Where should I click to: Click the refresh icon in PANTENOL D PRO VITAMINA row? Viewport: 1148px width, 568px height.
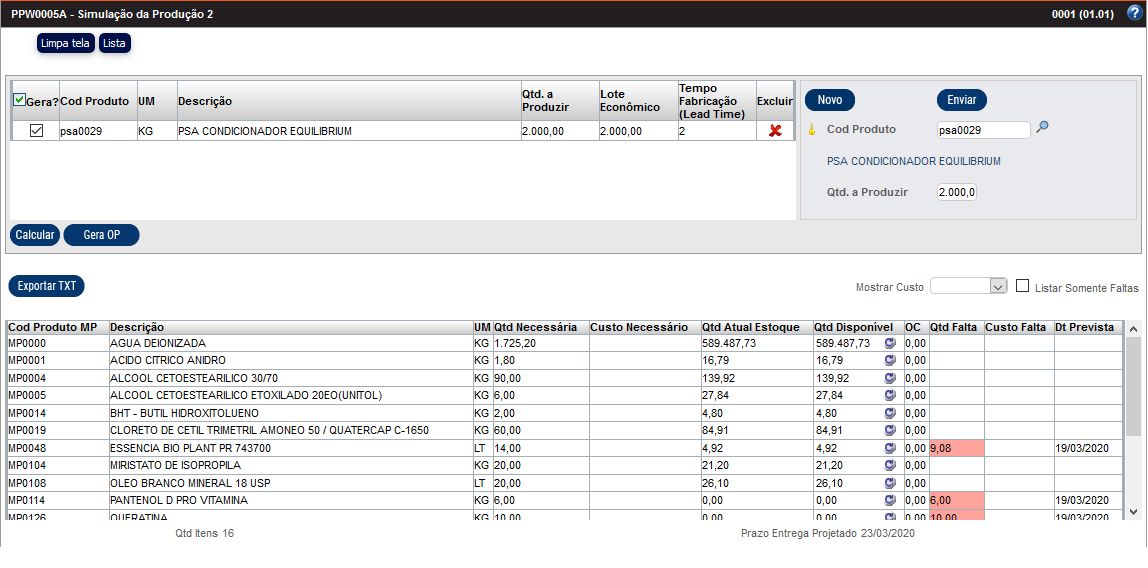pyautogui.click(x=890, y=500)
